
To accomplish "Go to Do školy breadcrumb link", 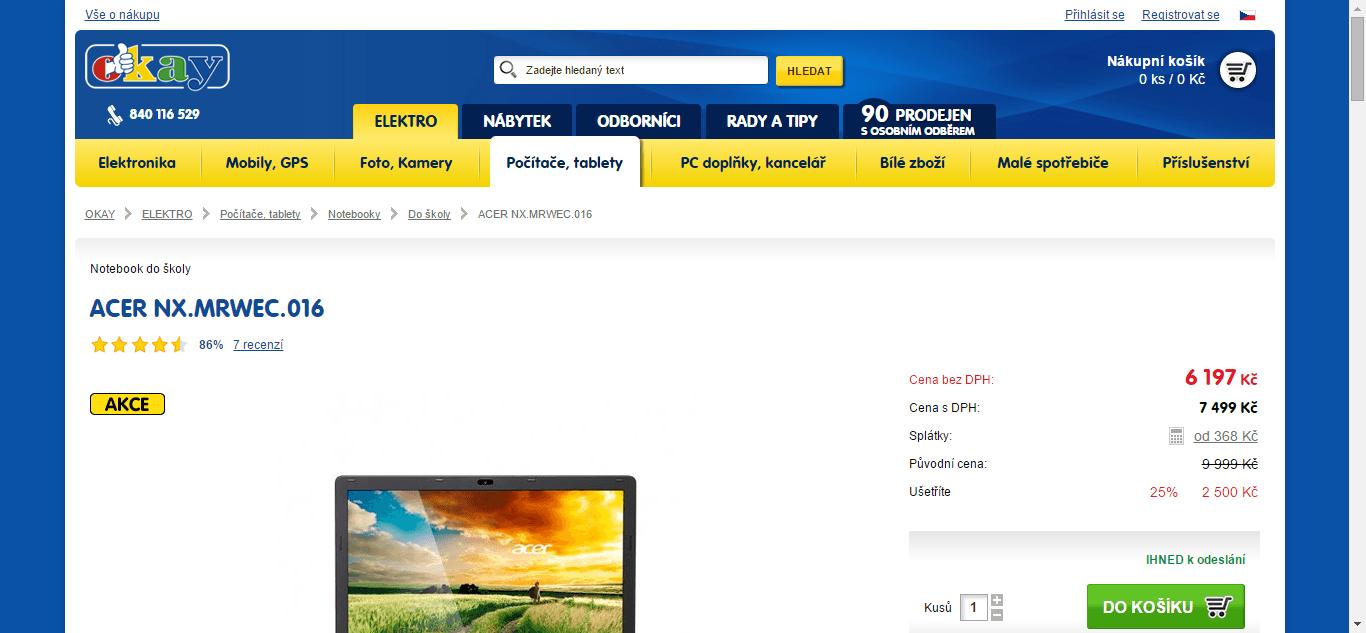I will 429,214.
